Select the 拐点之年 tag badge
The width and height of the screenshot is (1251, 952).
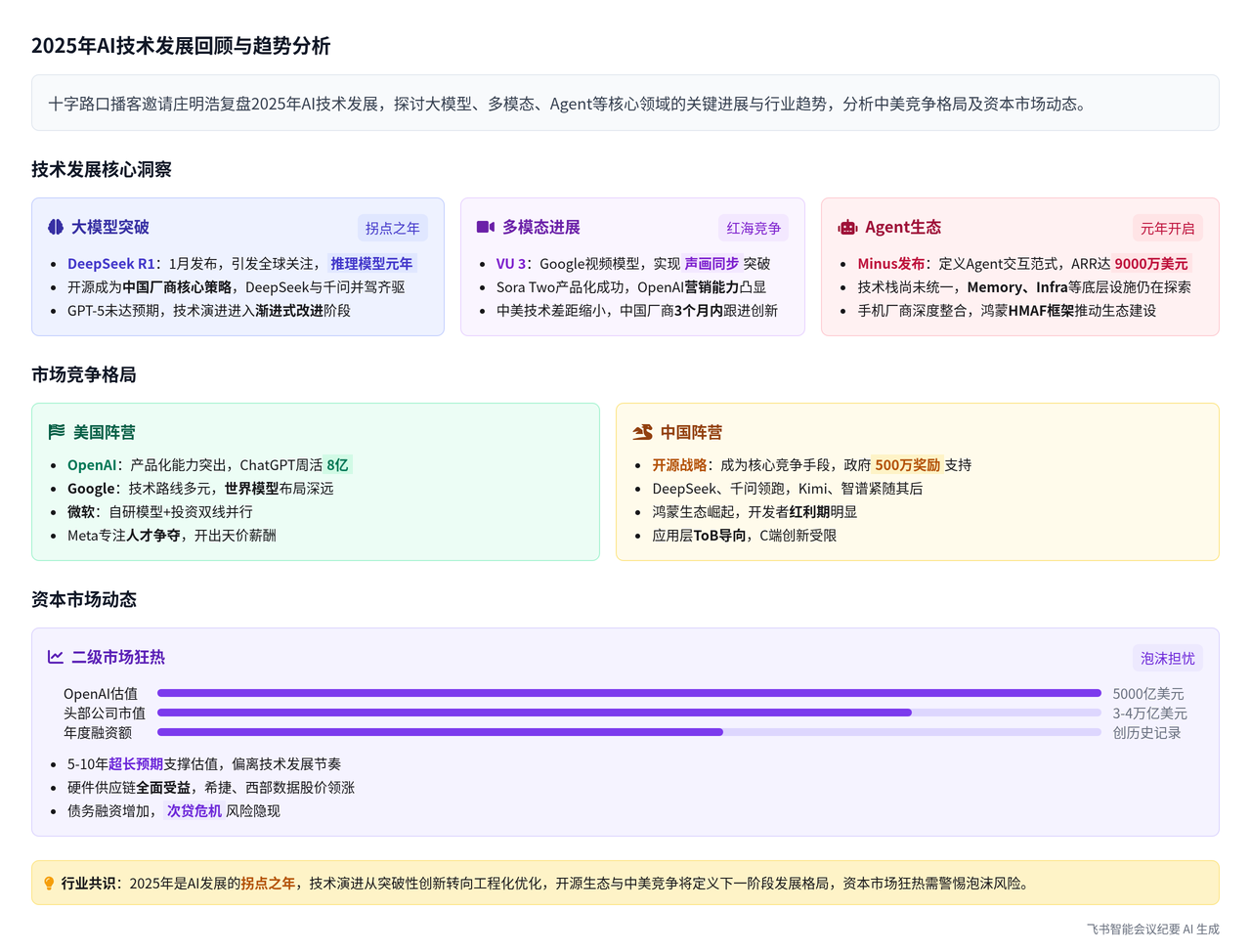pyautogui.click(x=392, y=228)
